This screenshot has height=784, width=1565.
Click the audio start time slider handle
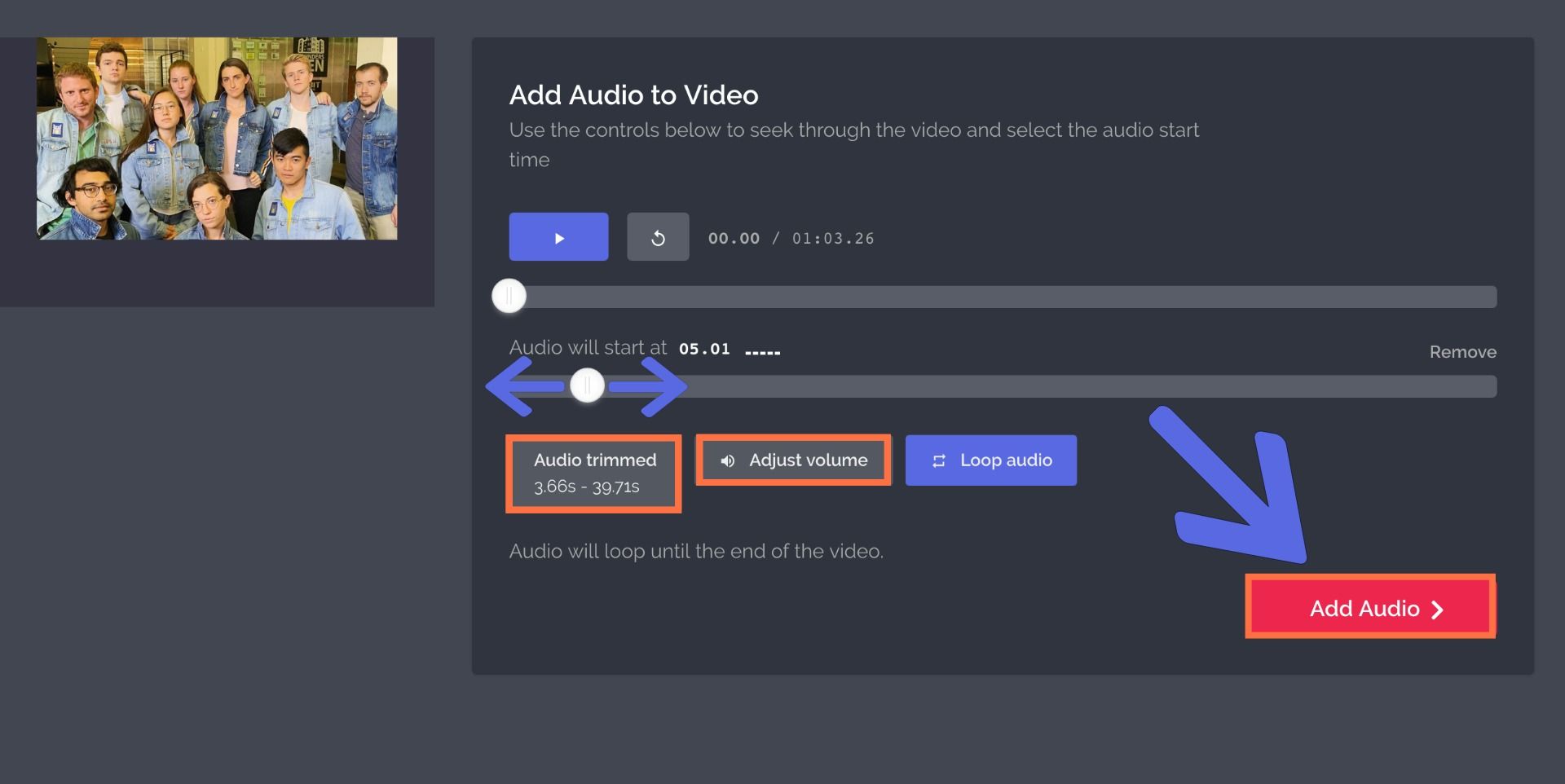(x=587, y=386)
